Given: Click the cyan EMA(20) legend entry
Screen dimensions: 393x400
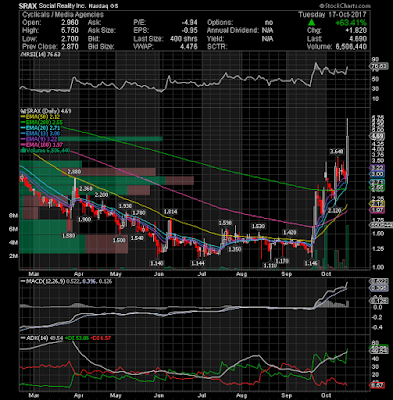Looking at the screenshot, I should (40, 128).
